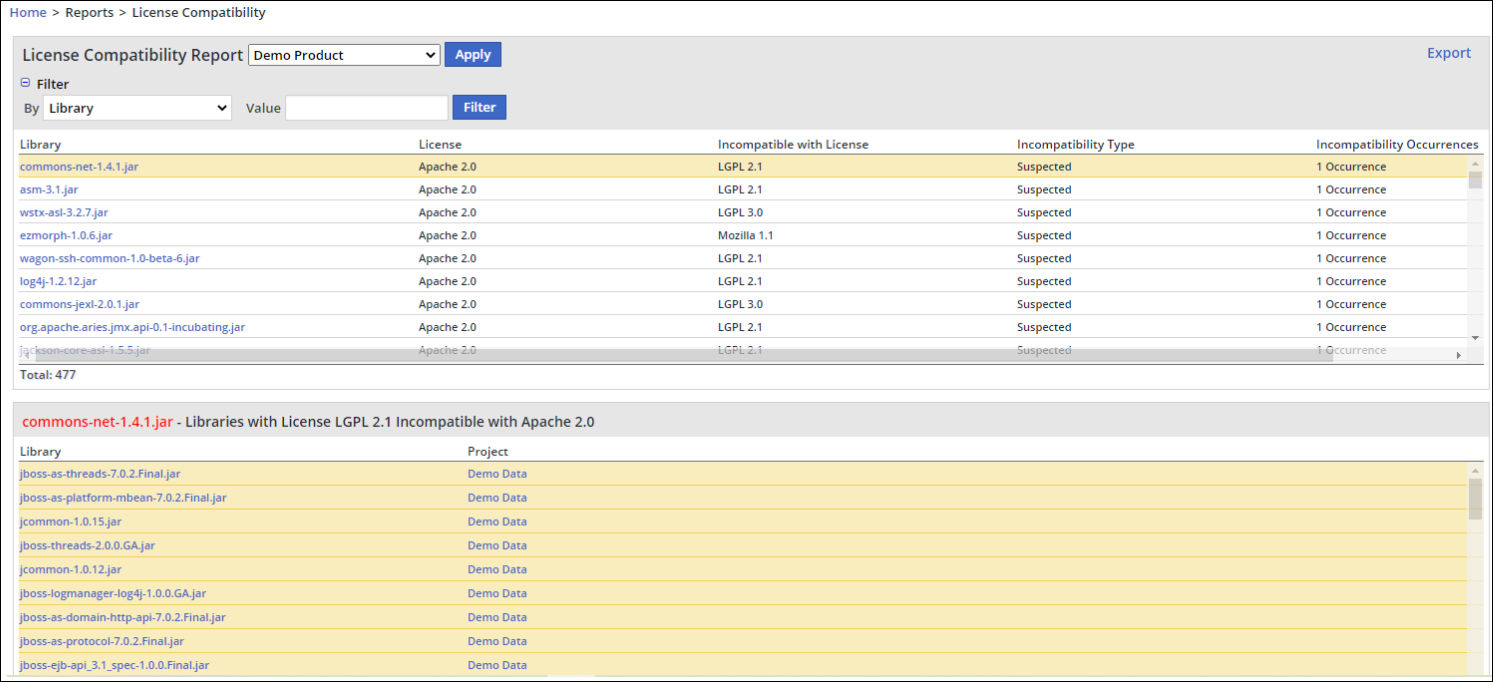
Task: Click scroll up arrow in lower table
Action: click(1475, 471)
